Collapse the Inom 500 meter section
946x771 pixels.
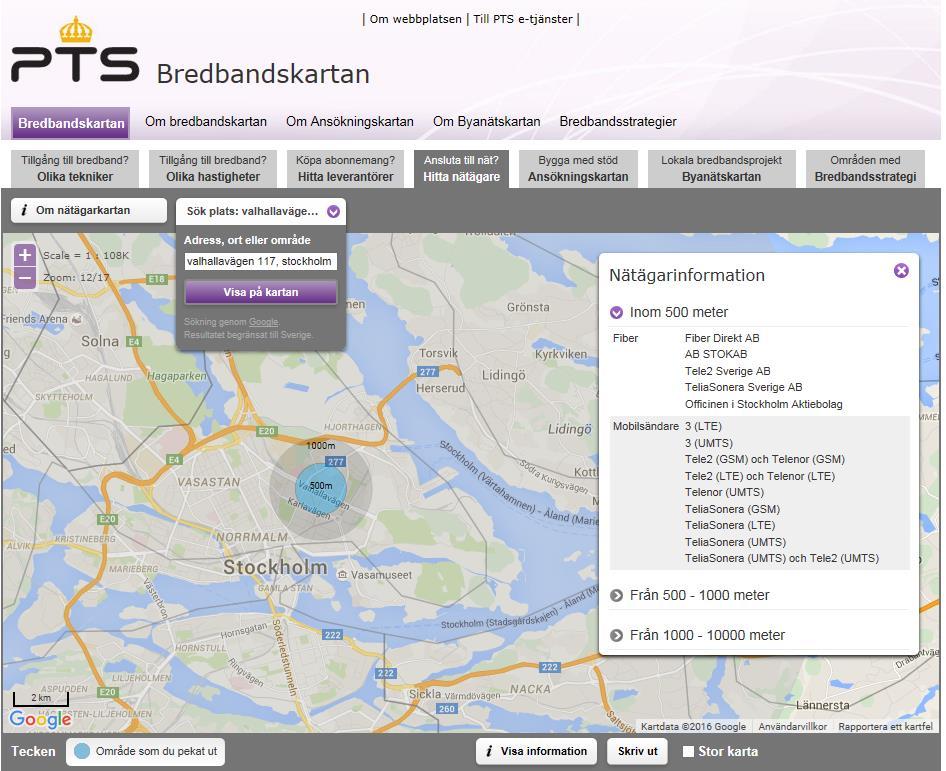[x=616, y=313]
